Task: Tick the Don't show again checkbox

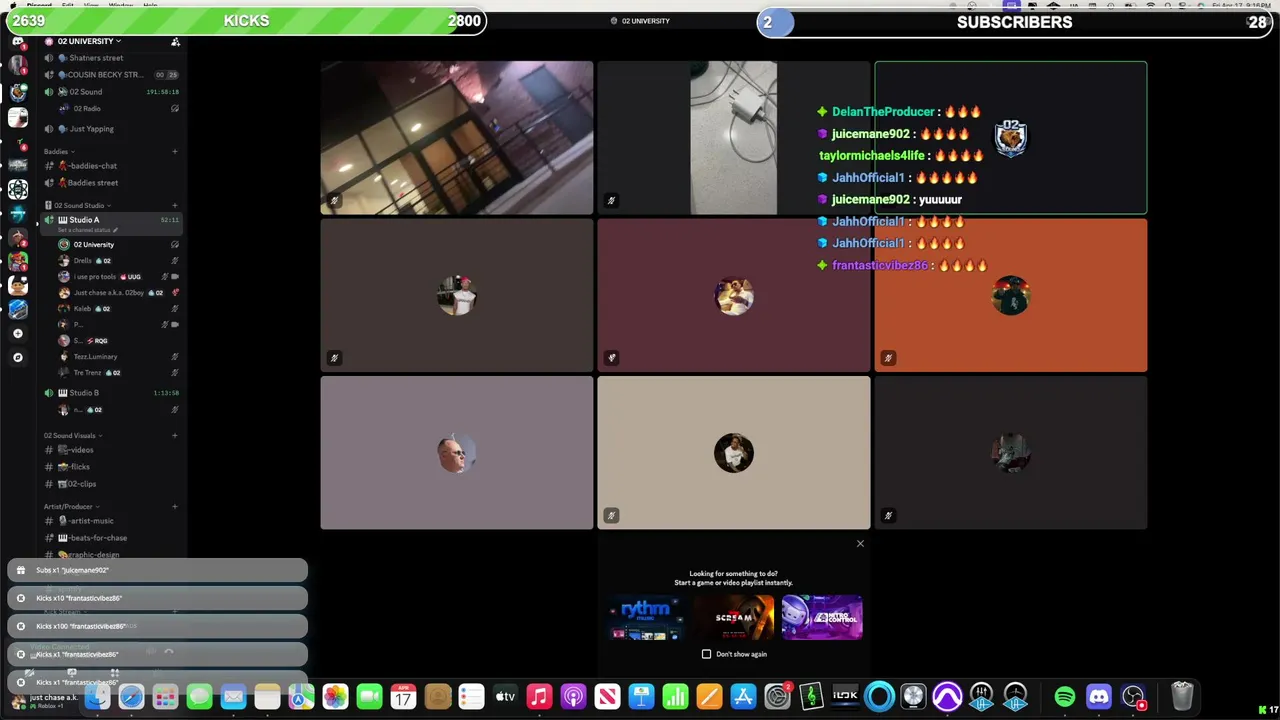Action: click(x=706, y=654)
